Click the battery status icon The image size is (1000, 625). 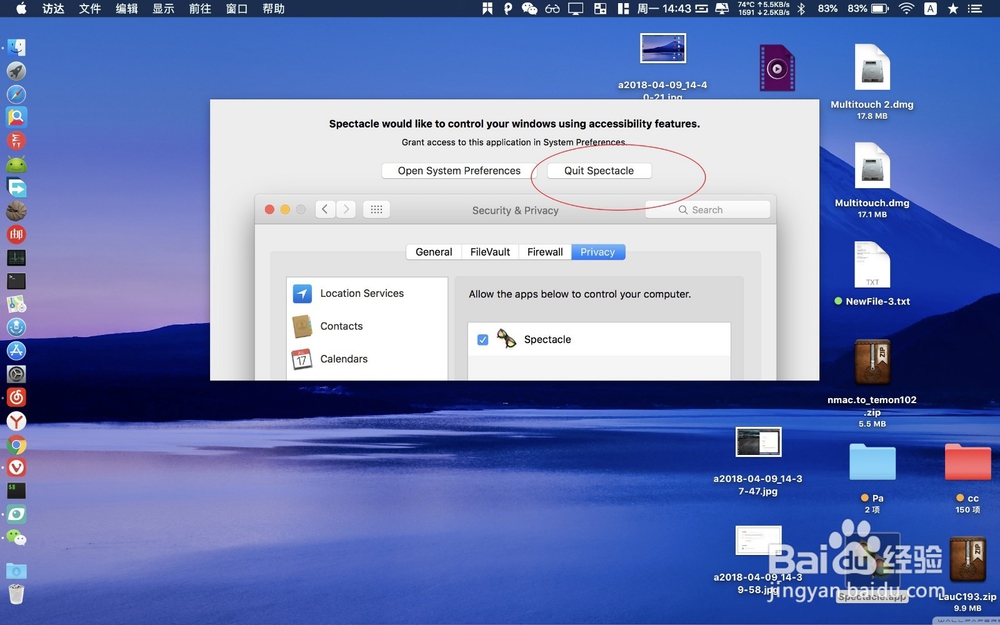[880, 8]
